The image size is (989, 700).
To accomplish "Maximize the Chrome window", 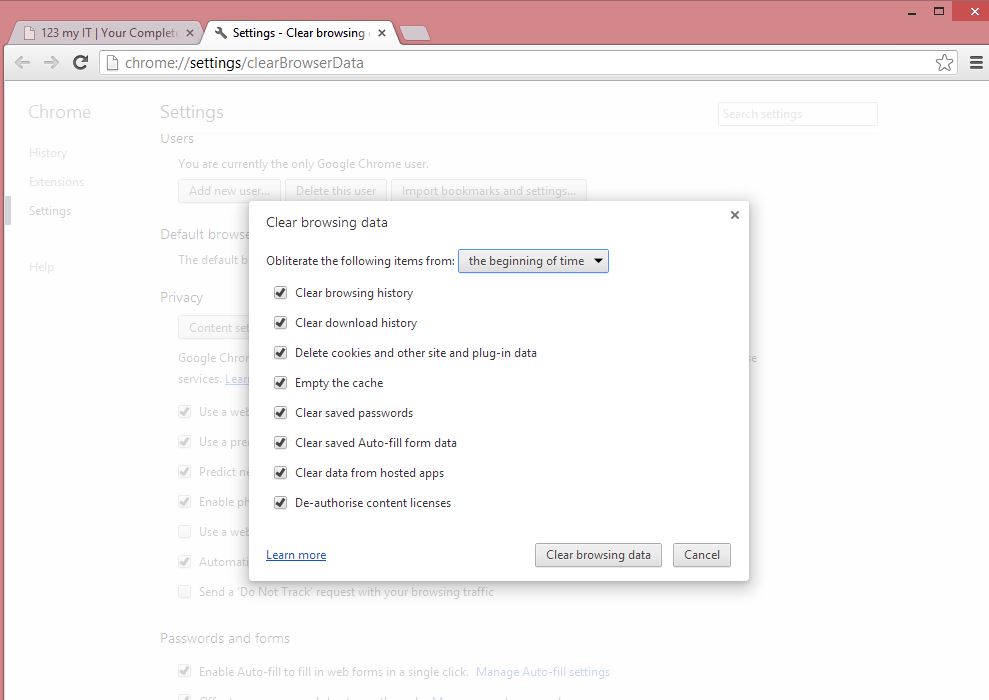I will click(x=939, y=12).
